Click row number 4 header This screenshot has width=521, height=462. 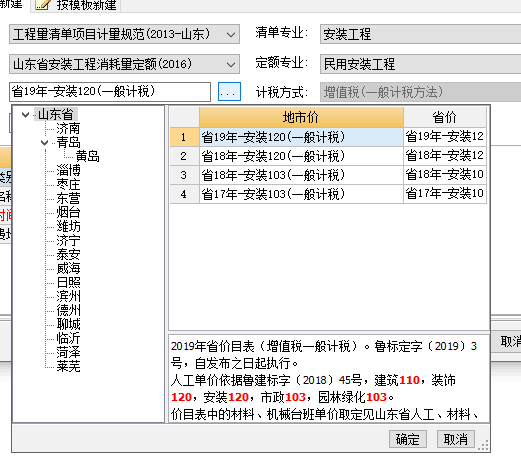(x=184, y=194)
